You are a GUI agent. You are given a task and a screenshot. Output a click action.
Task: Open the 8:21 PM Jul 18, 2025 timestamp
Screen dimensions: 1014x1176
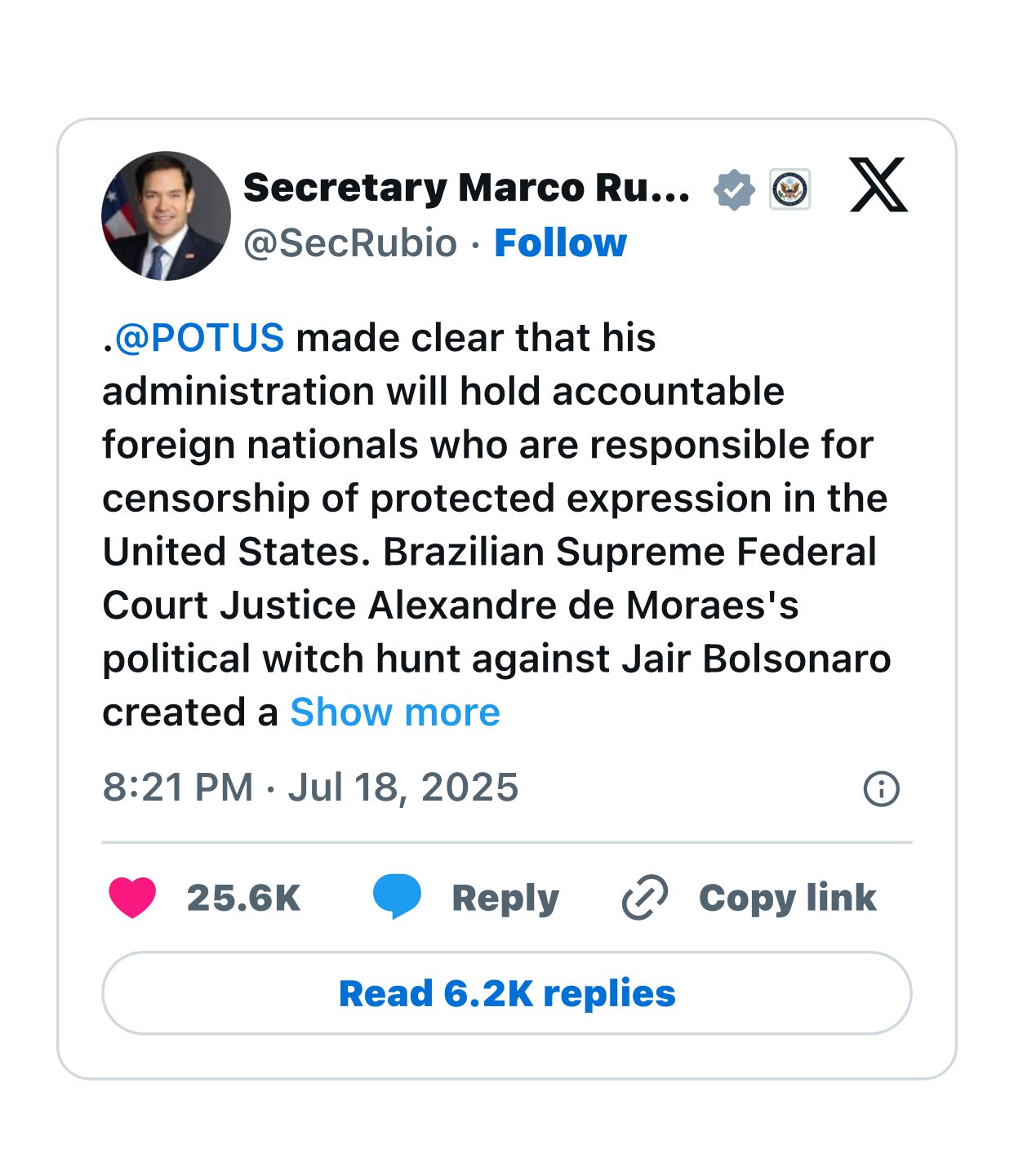pos(310,788)
